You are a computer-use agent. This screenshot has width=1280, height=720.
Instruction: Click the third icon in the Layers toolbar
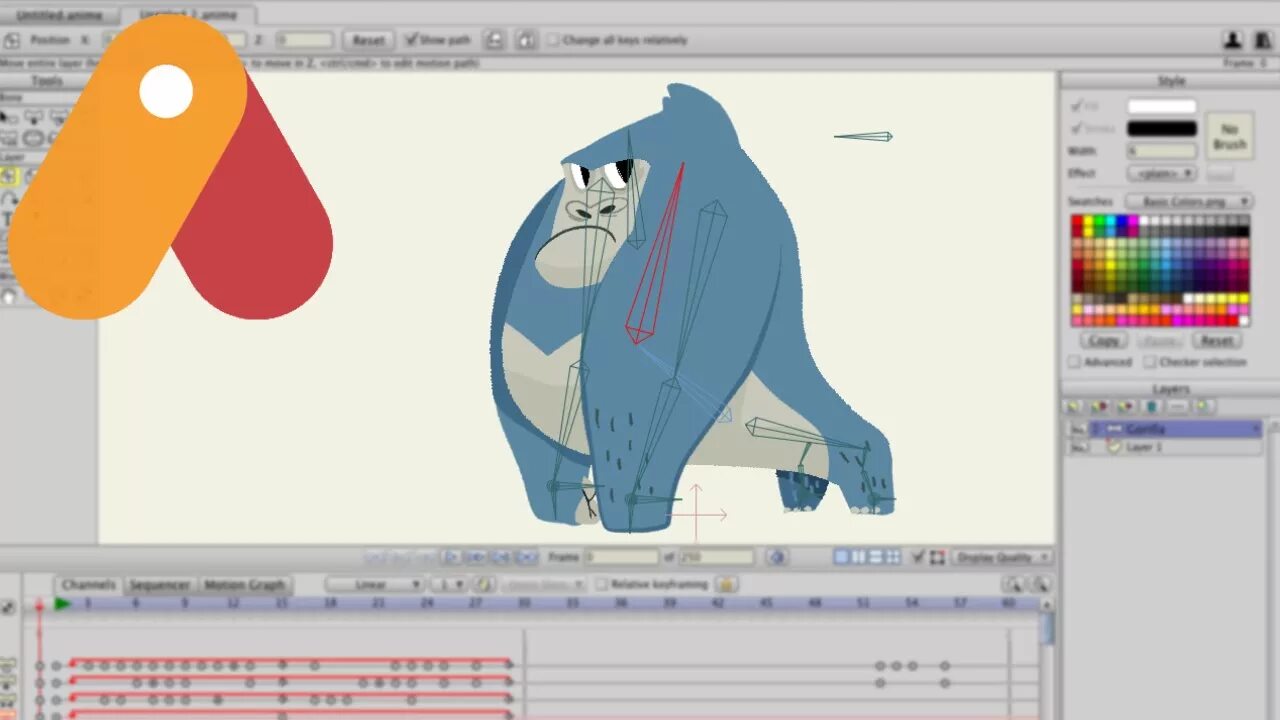1126,407
